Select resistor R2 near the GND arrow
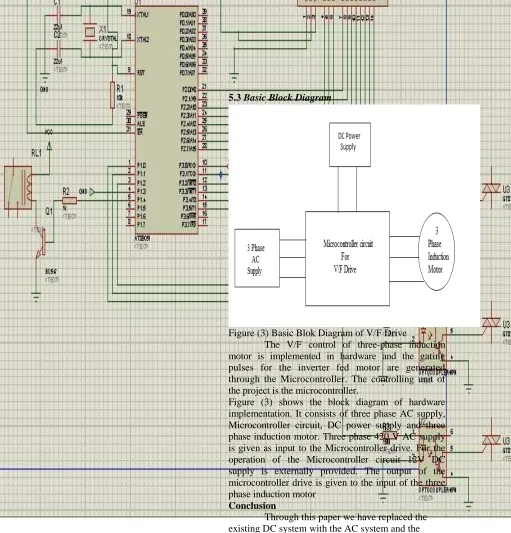 coord(70,201)
